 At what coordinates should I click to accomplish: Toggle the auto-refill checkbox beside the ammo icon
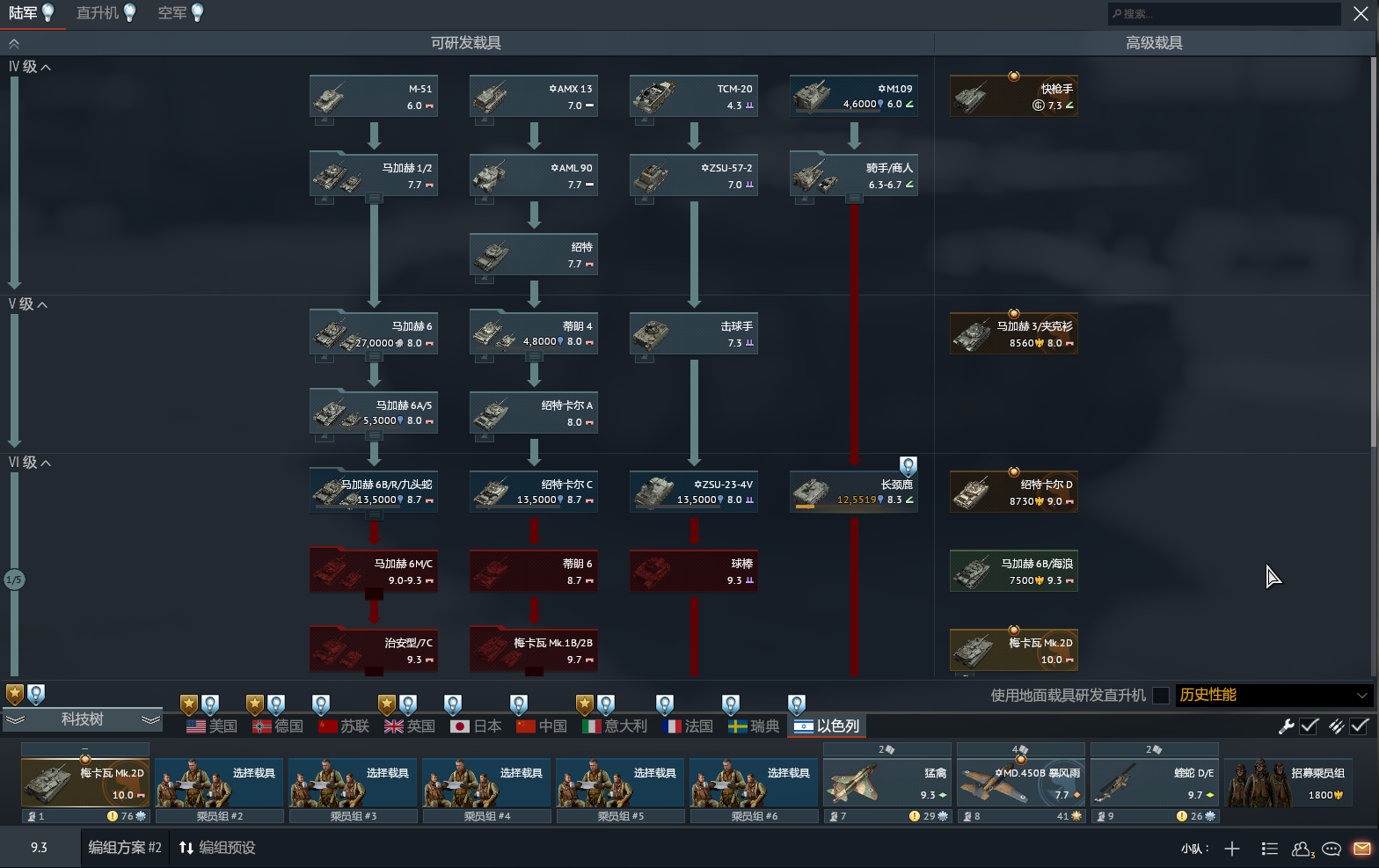coord(1360,726)
